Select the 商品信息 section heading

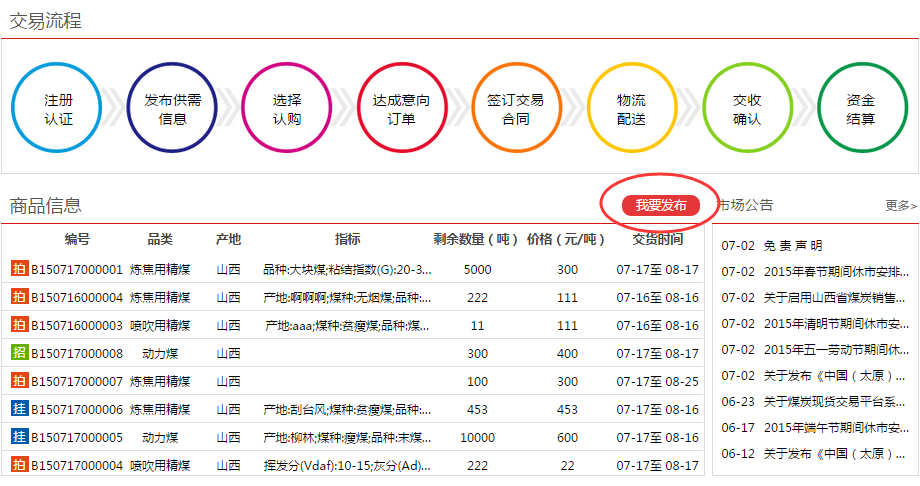pyautogui.click(x=46, y=206)
